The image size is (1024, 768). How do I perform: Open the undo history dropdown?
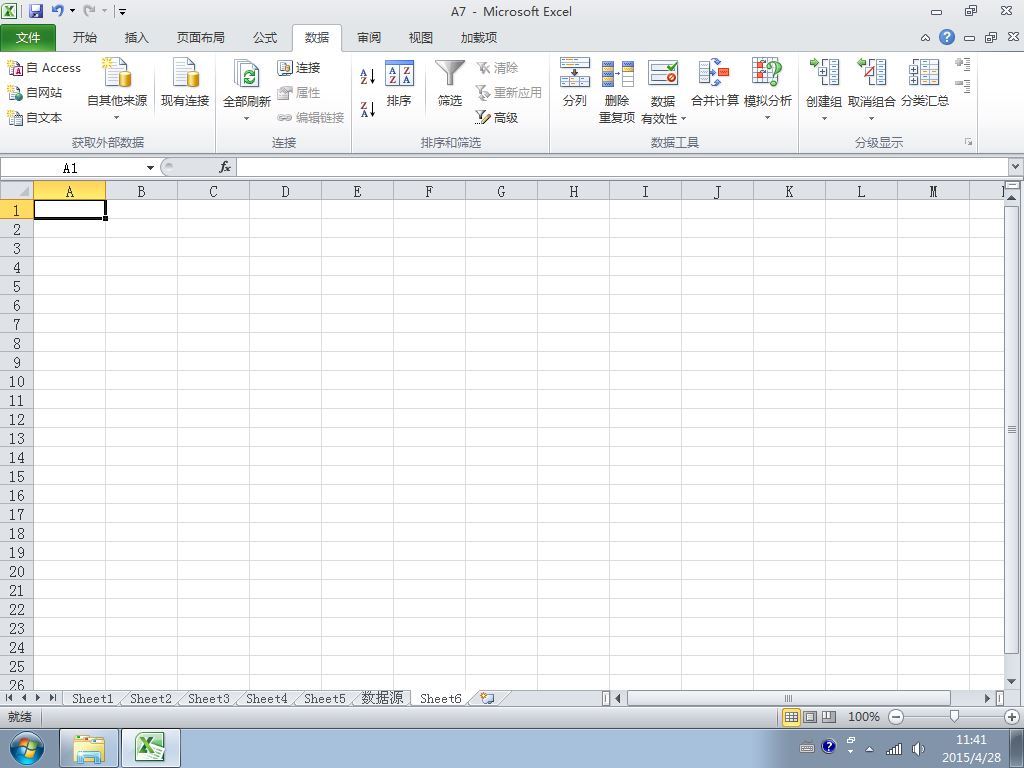point(72,11)
